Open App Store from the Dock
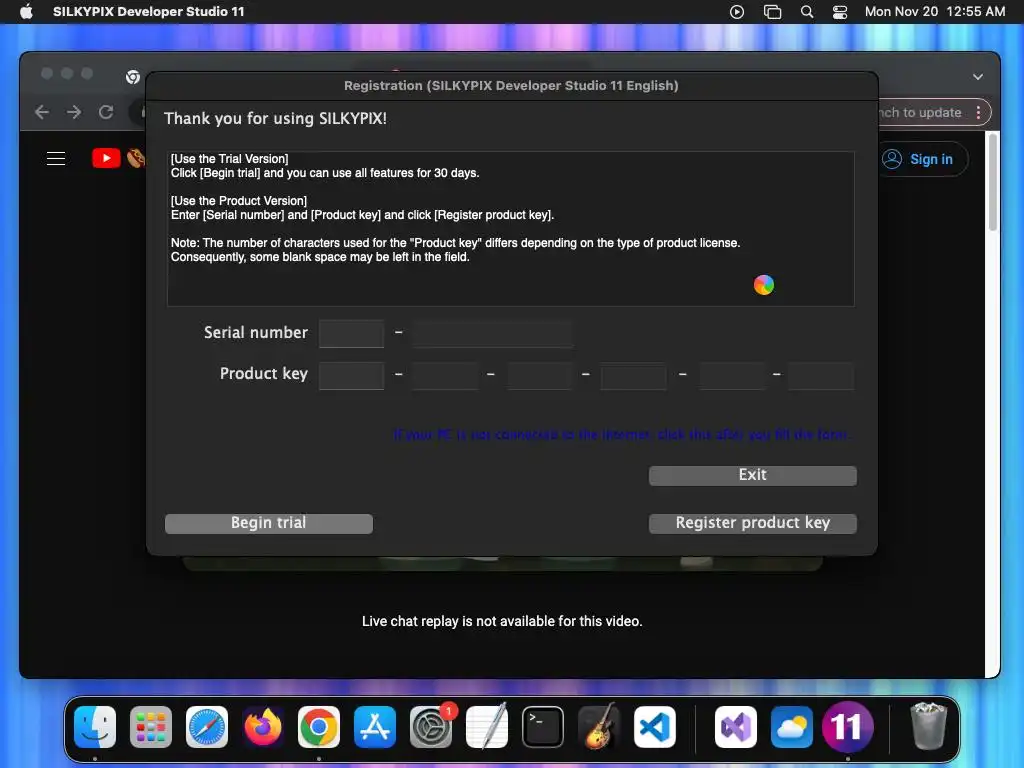Image resolution: width=1024 pixels, height=768 pixels. 375,727
